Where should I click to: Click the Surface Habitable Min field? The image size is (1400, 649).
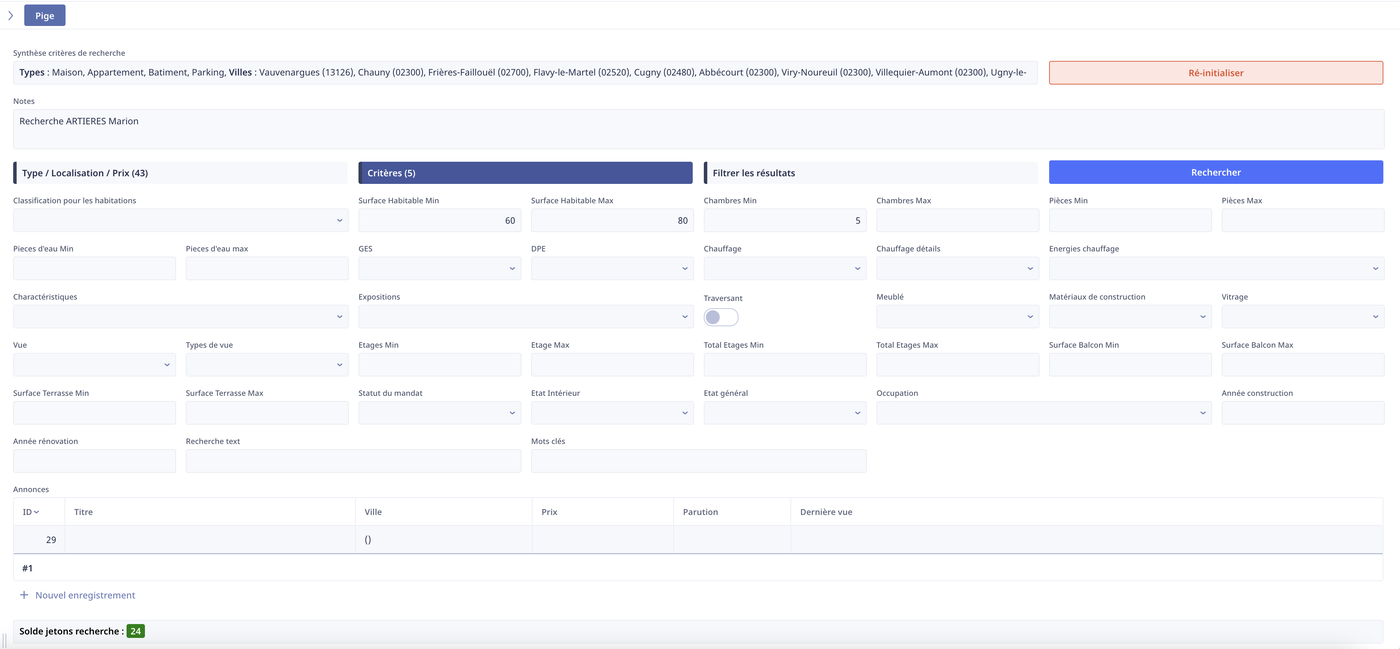439,220
